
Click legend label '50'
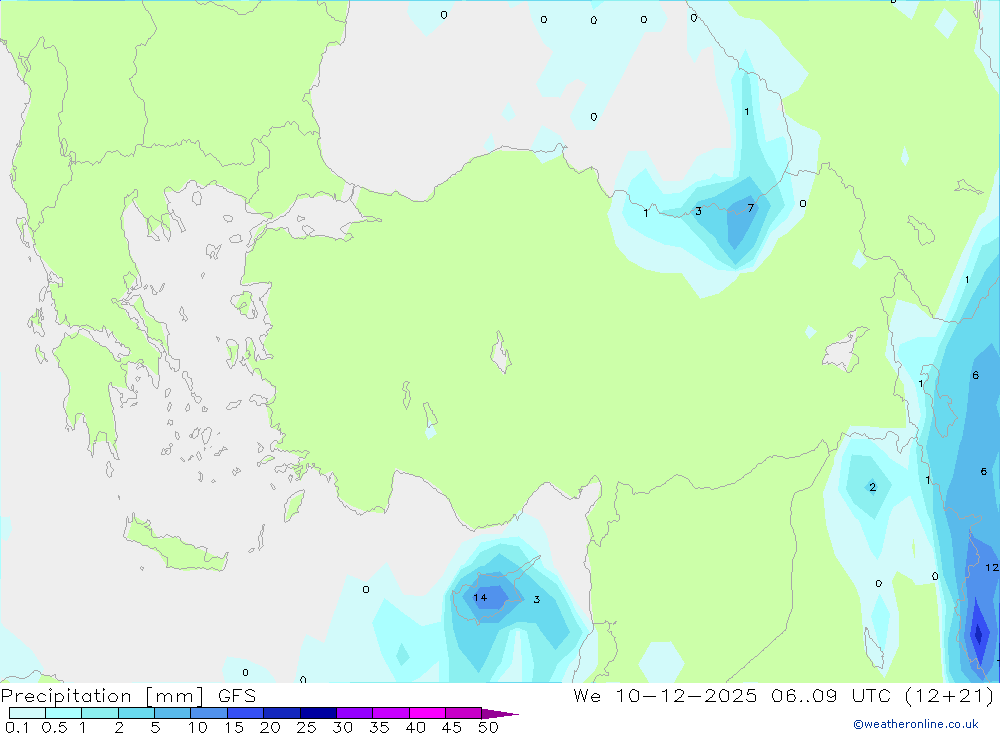[x=488, y=727]
